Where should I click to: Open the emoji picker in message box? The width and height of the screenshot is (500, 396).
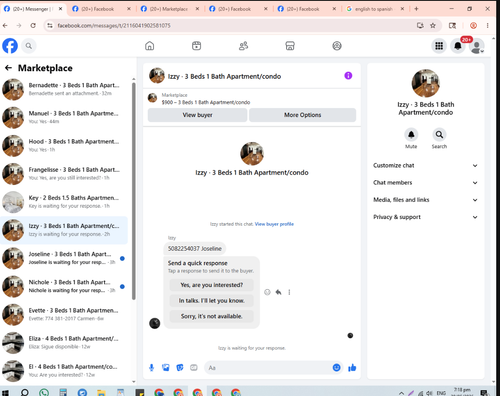[337, 367]
